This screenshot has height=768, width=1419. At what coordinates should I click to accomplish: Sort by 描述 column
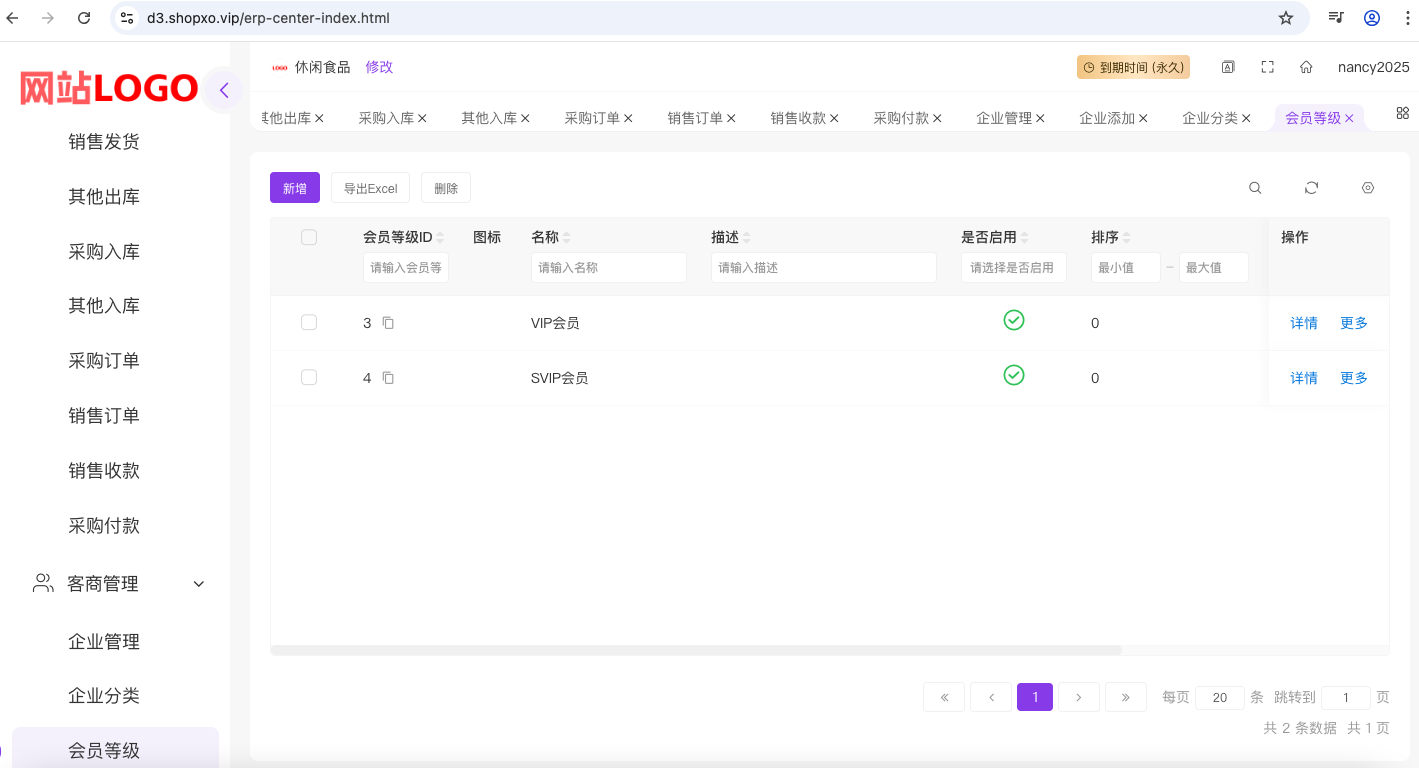pos(746,238)
